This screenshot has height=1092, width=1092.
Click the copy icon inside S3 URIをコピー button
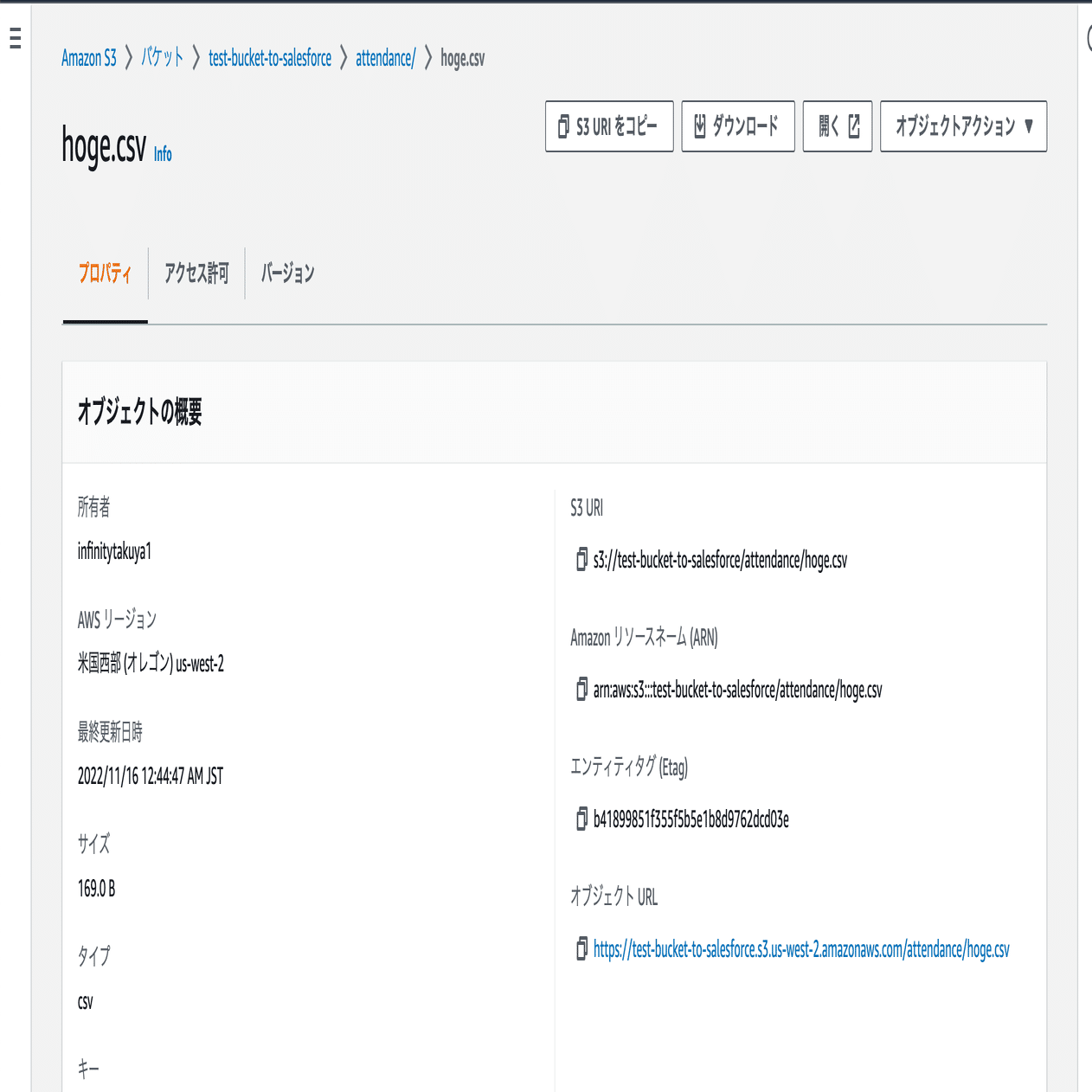pos(562,126)
